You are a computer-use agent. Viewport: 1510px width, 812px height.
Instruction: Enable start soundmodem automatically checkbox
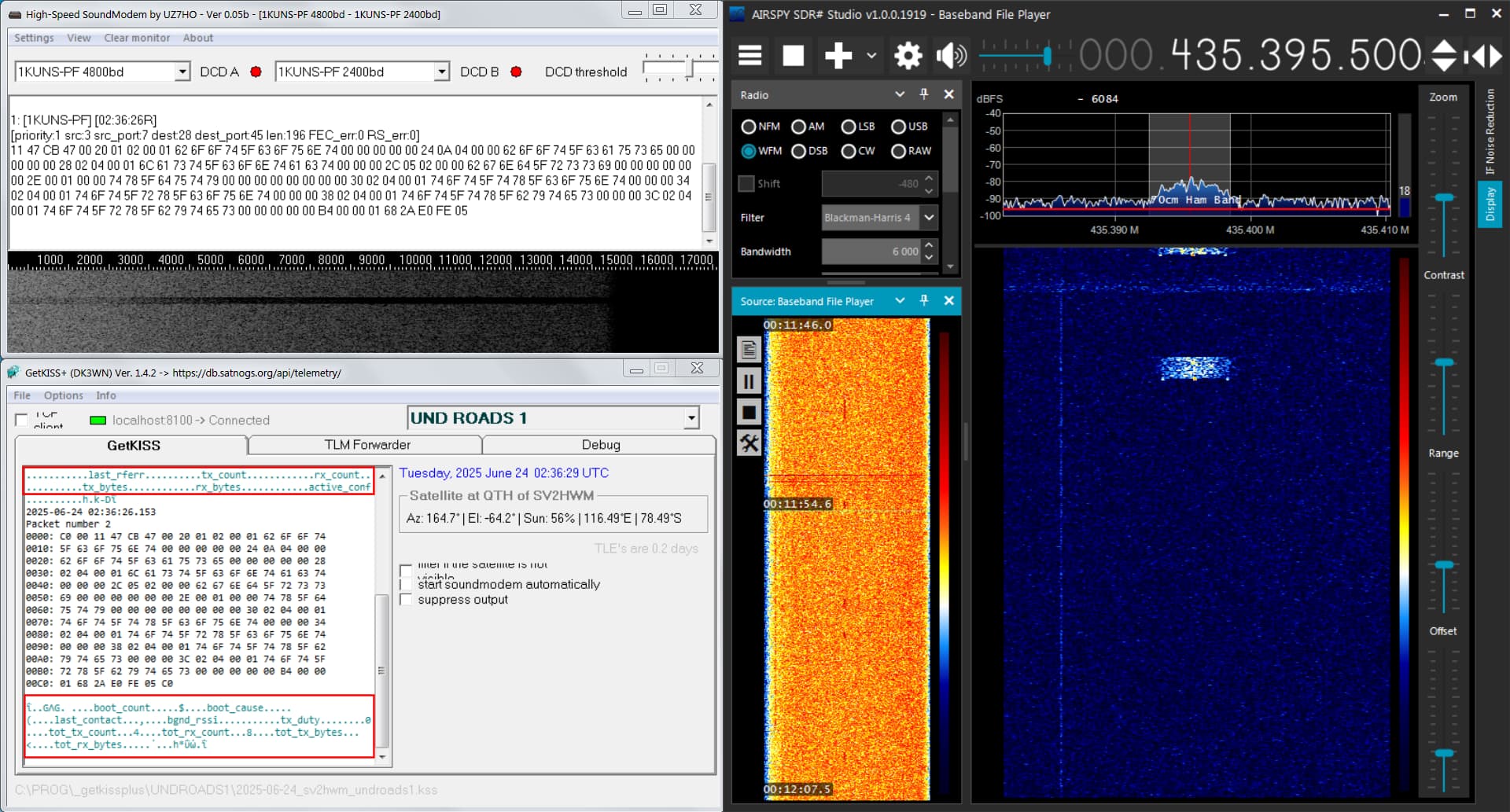[406, 584]
